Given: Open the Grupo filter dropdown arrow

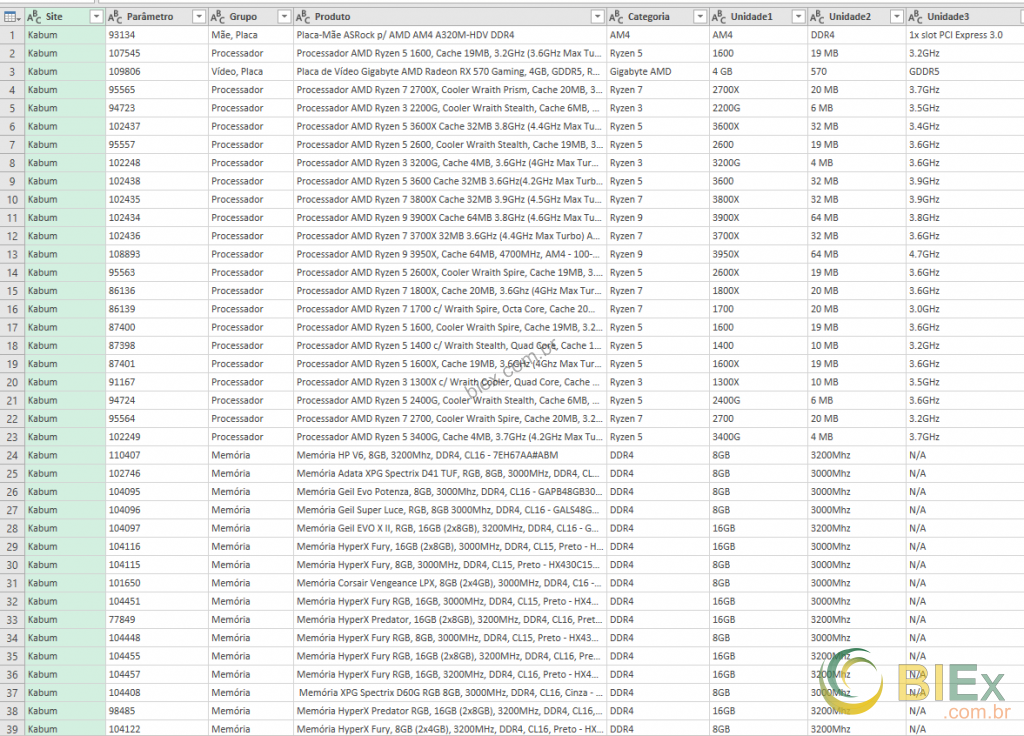Looking at the screenshot, I should pos(284,16).
